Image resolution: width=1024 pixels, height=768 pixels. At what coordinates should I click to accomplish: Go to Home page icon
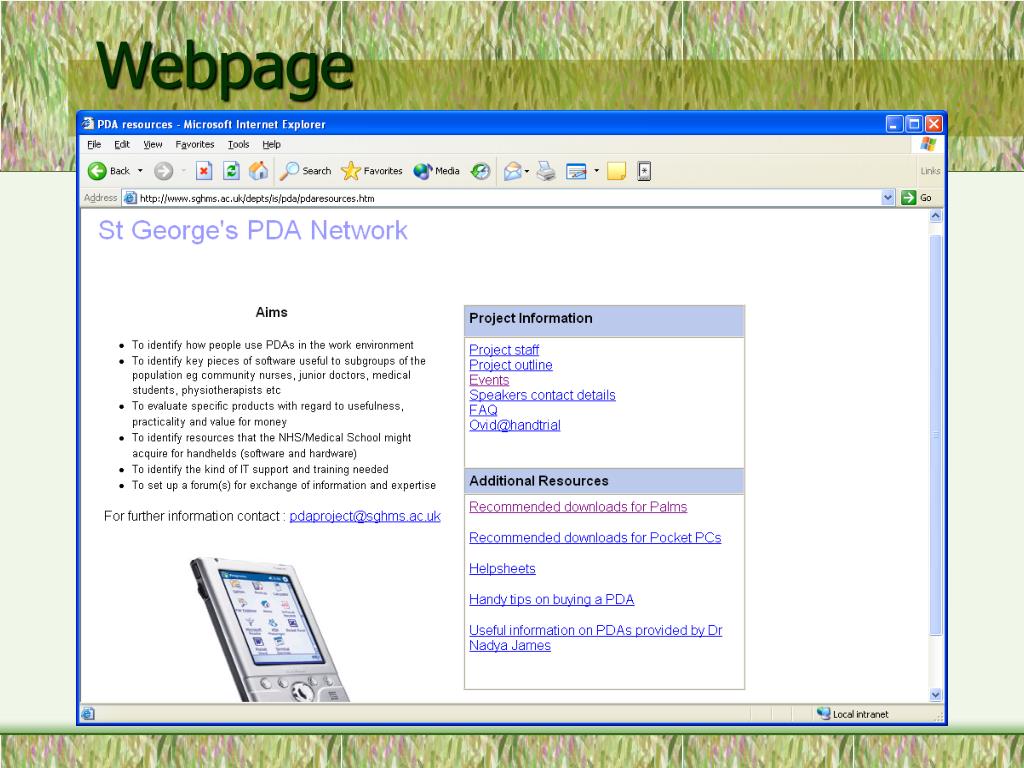(x=259, y=171)
